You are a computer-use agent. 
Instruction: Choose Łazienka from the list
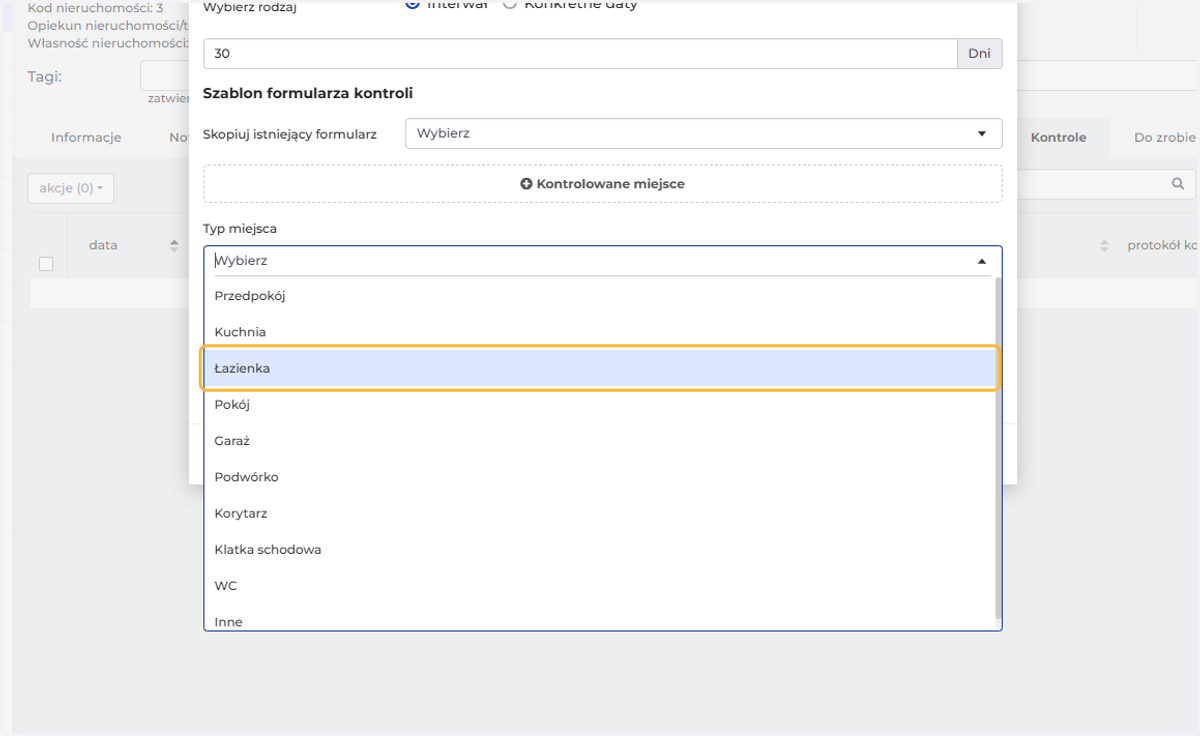point(600,368)
